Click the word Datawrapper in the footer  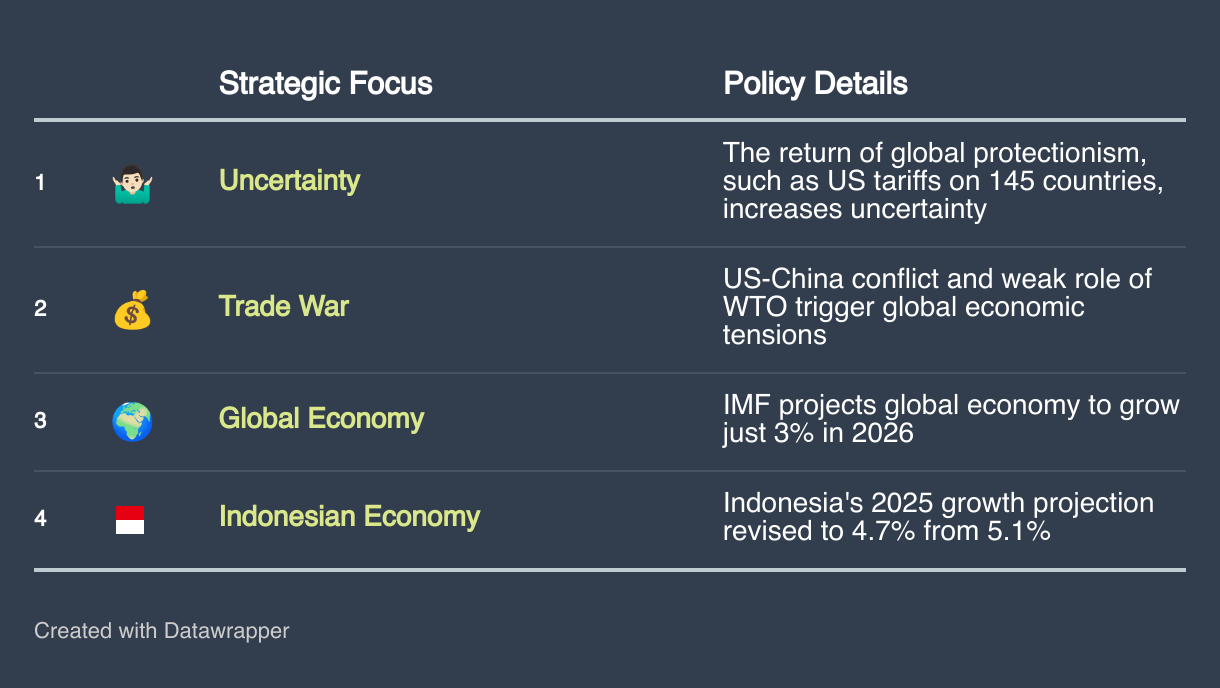tap(227, 631)
